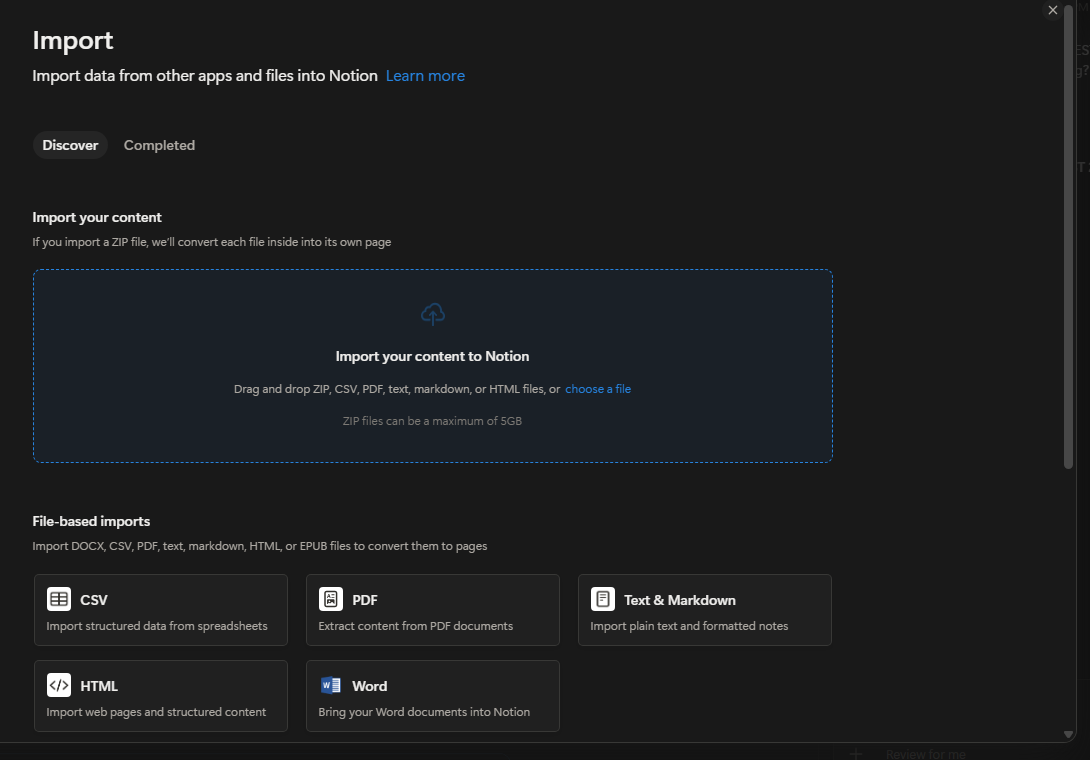Select the Text & Markdown card title

click(680, 600)
